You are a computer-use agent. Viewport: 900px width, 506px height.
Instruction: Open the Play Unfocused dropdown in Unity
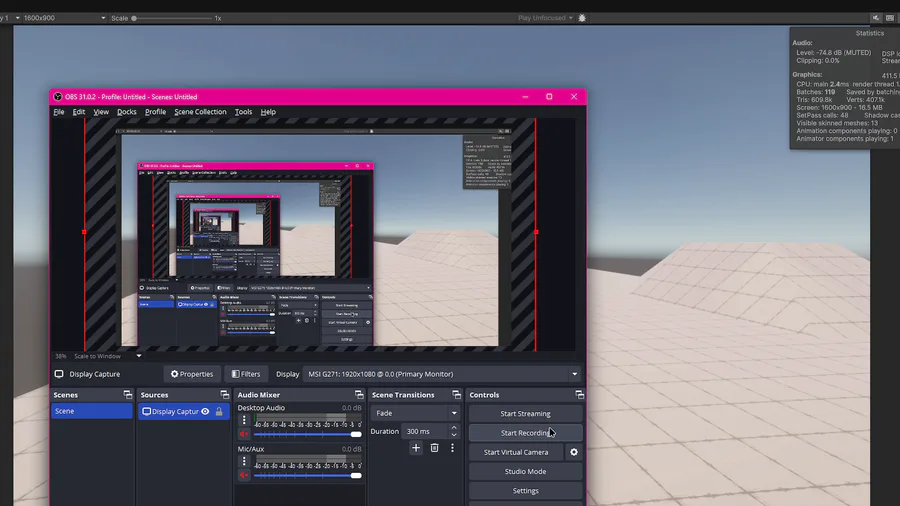tap(545, 18)
